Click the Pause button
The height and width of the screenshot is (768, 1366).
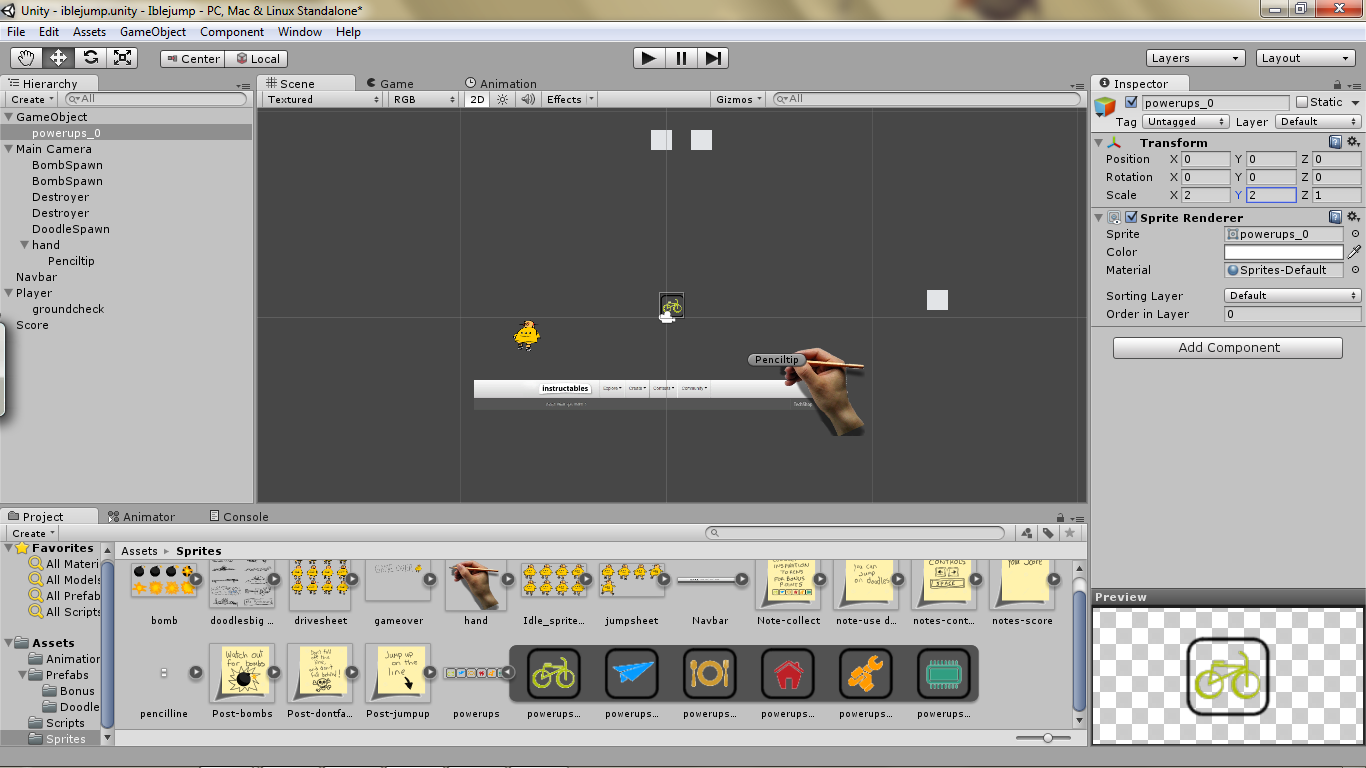click(681, 58)
